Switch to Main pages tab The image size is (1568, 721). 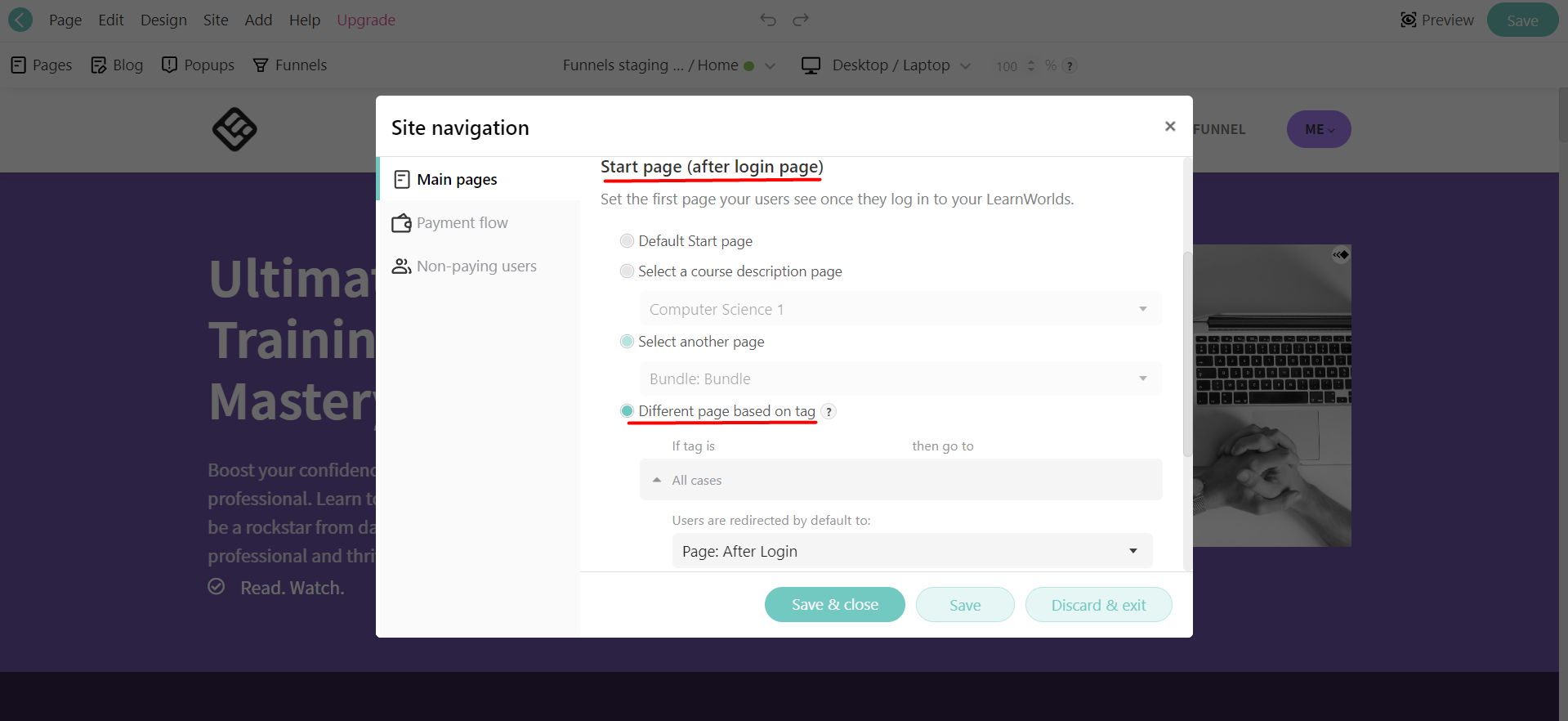tap(480, 179)
